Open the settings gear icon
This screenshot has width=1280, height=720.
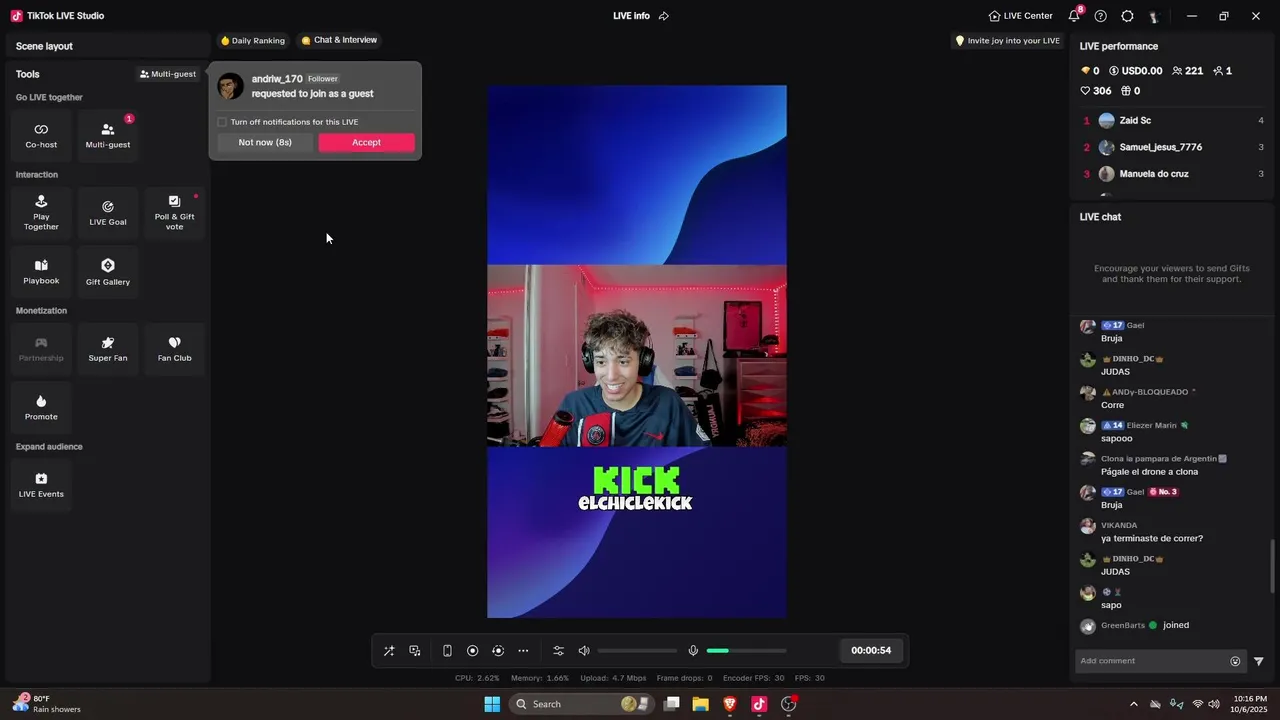[1127, 16]
